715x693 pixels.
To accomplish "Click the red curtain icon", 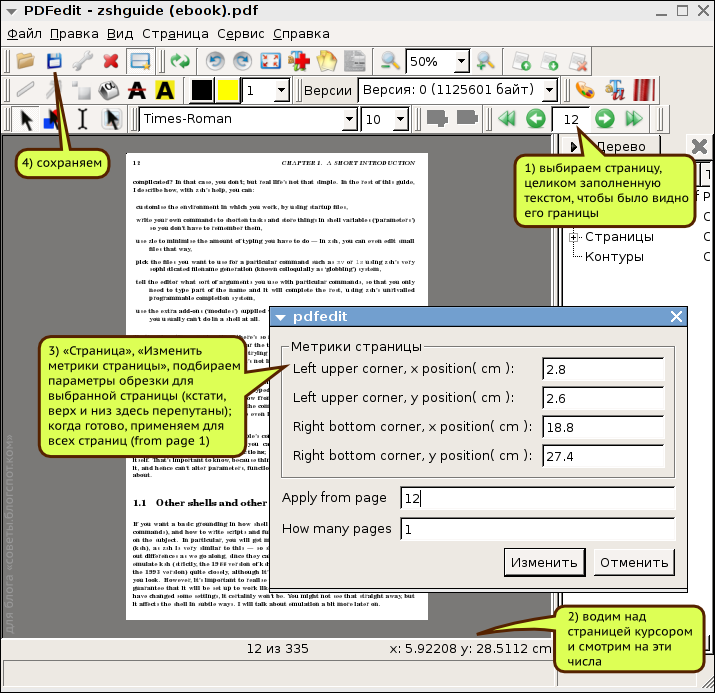I will click(644, 90).
